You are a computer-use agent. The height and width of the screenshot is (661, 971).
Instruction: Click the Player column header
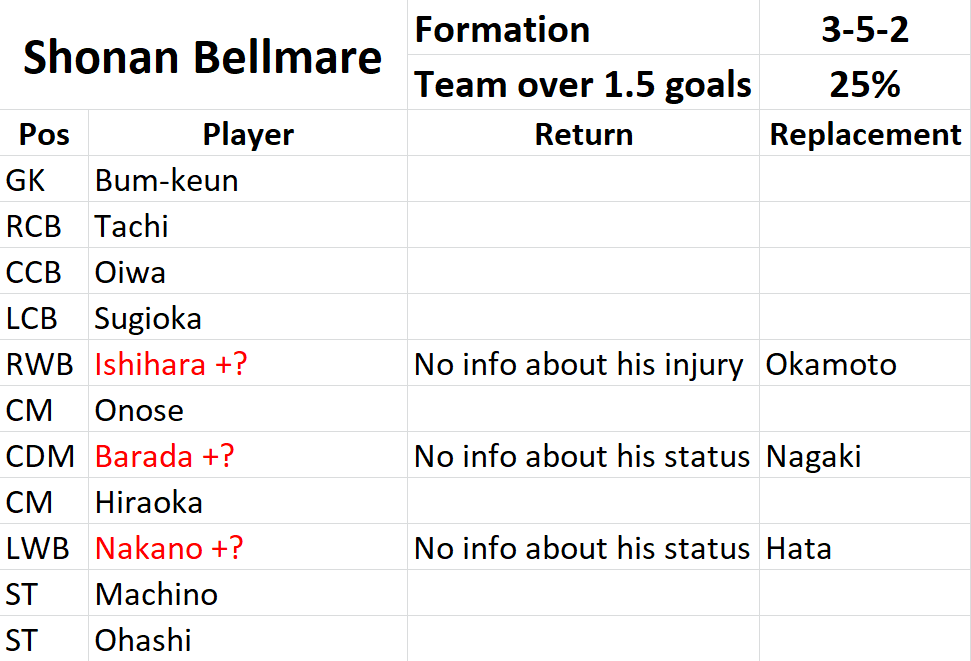[x=248, y=133]
